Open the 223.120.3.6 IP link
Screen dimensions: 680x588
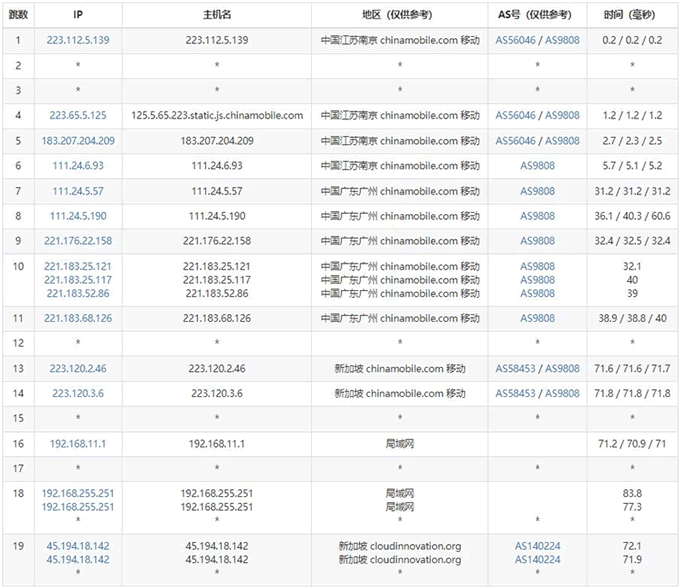78,394
